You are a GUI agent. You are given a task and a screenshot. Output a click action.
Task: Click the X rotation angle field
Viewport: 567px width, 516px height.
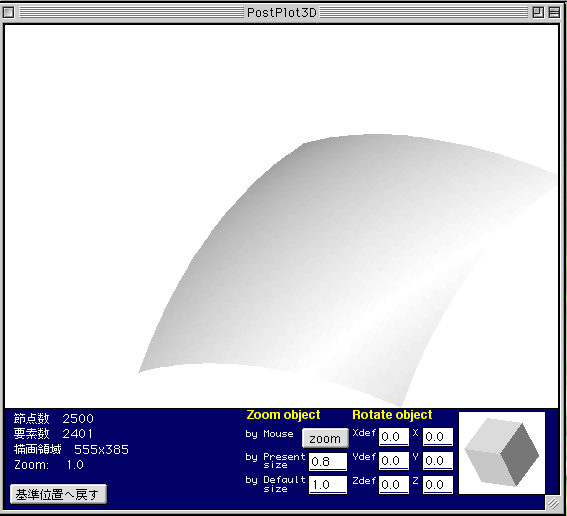pyautogui.click(x=438, y=437)
